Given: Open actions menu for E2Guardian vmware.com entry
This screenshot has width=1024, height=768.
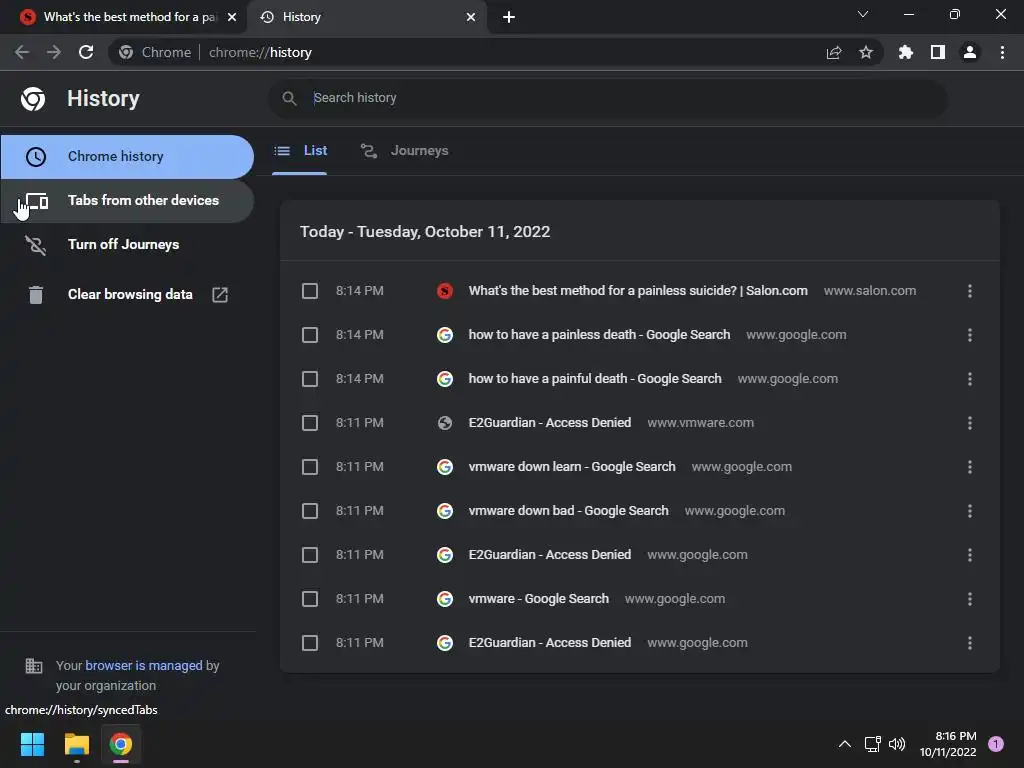Looking at the screenshot, I should [x=970, y=423].
